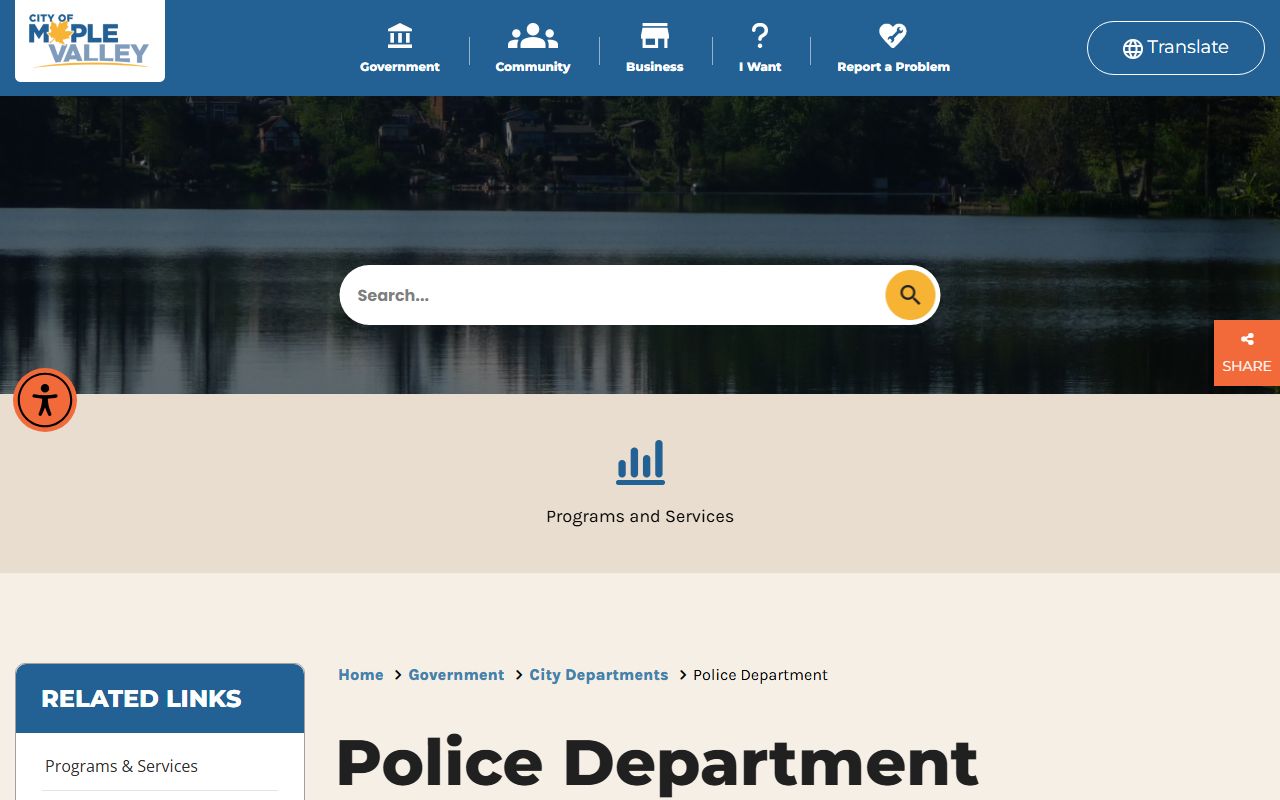Open Government breadcrumb link

(456, 675)
